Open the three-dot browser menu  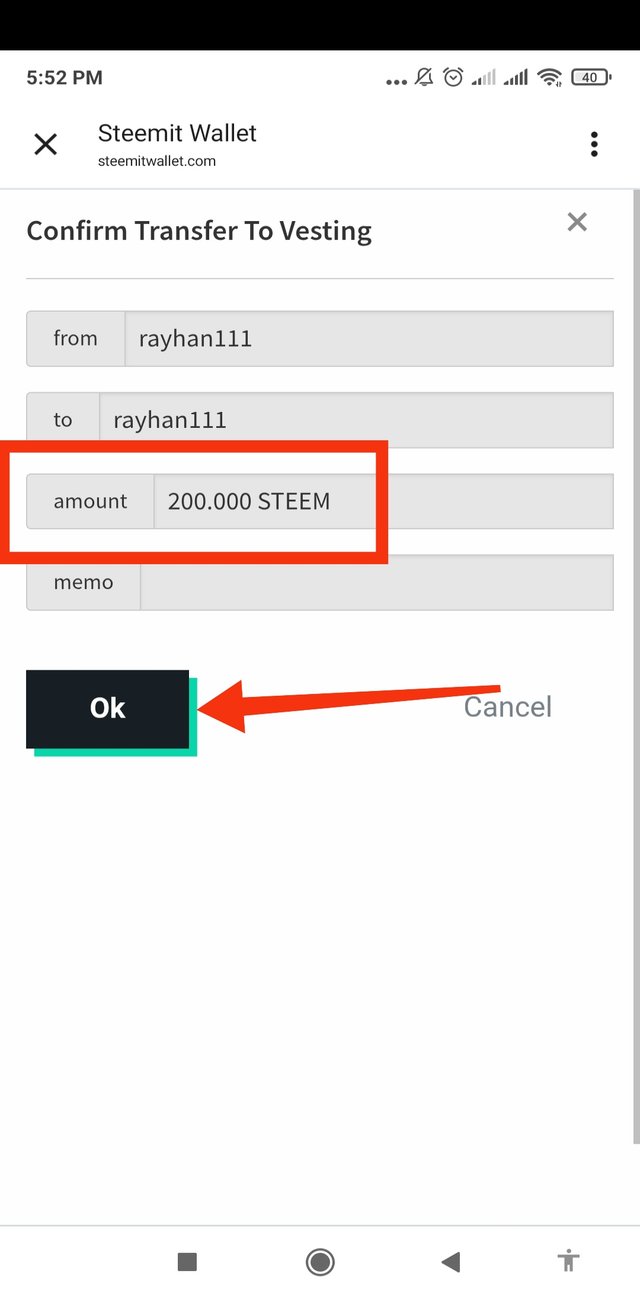pos(594,145)
